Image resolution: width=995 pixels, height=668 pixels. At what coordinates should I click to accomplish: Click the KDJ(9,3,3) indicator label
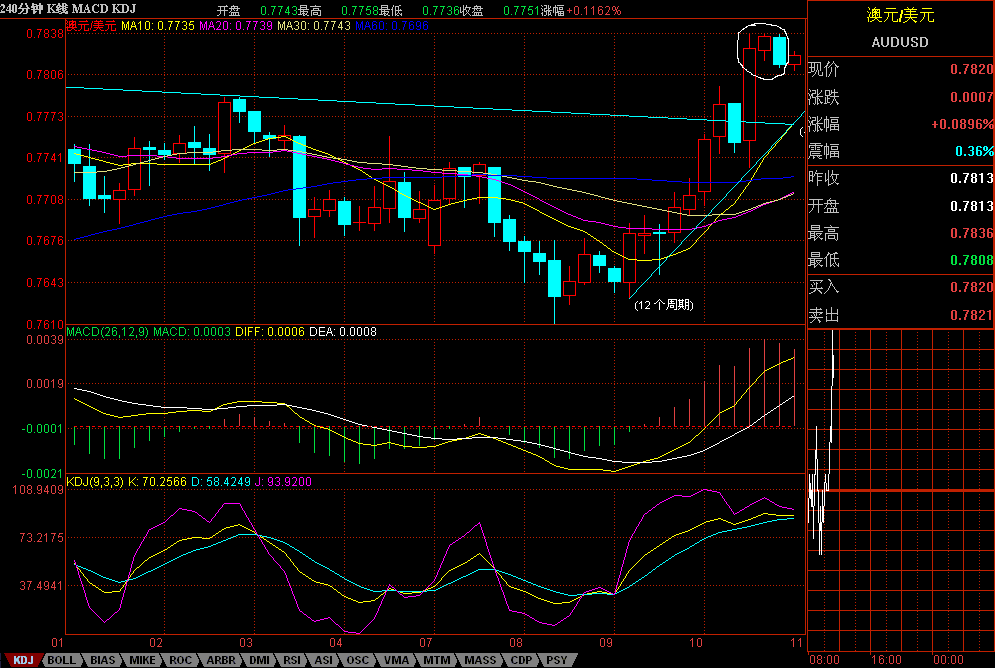click(x=95, y=482)
